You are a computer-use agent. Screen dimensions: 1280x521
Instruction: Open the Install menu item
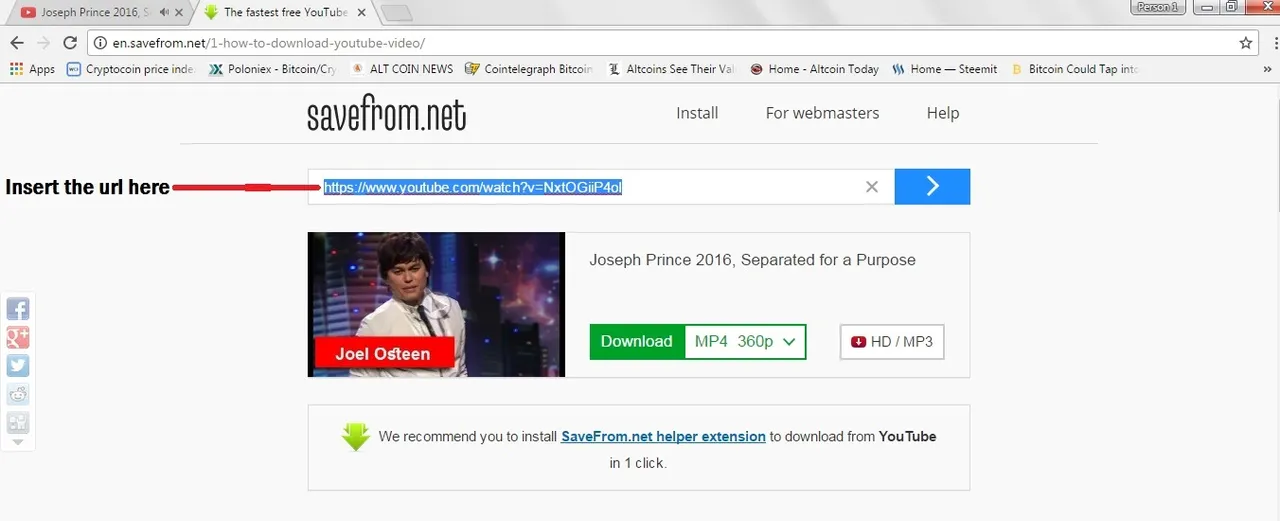tap(697, 113)
